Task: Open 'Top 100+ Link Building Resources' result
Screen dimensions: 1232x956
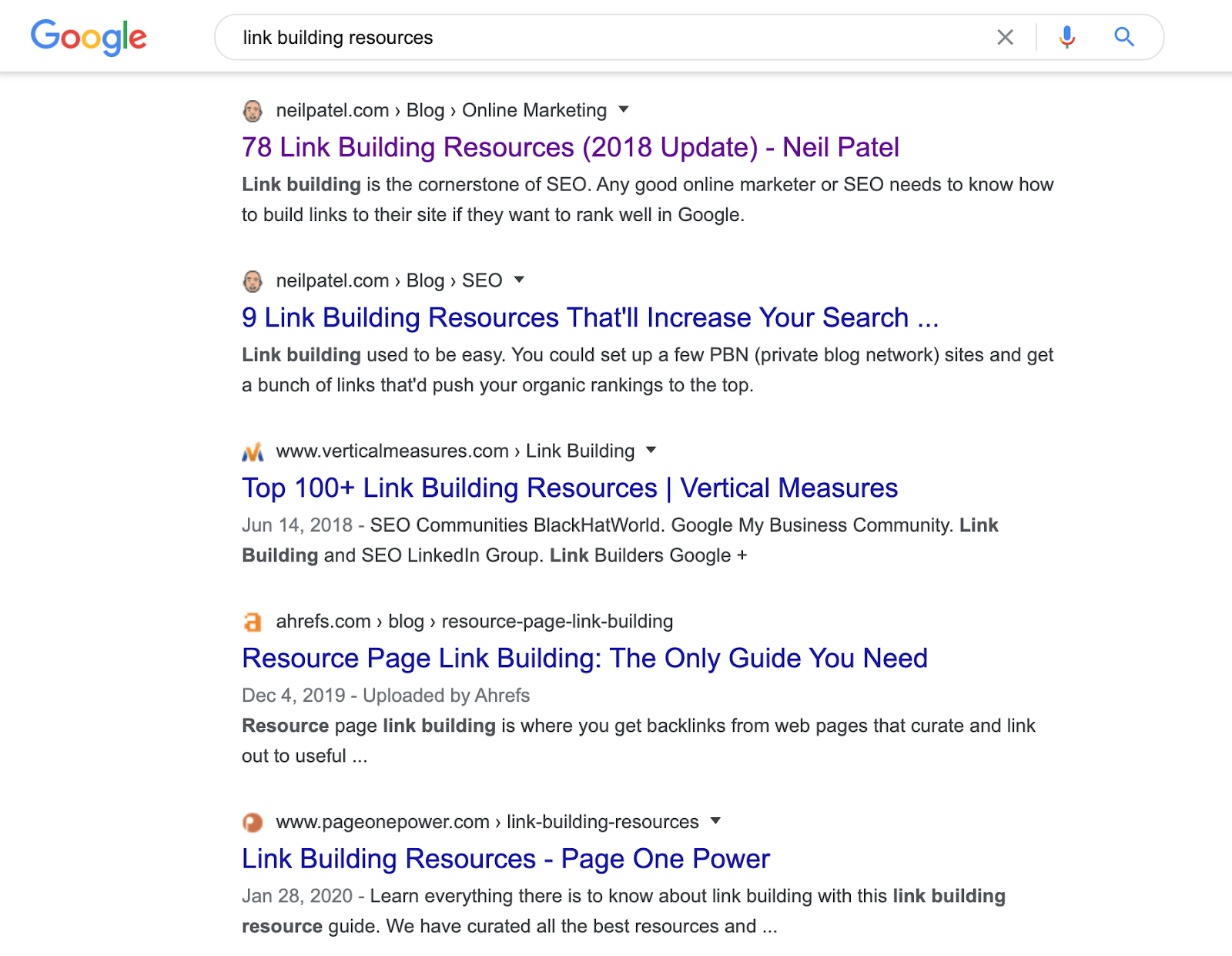Action: click(x=570, y=488)
